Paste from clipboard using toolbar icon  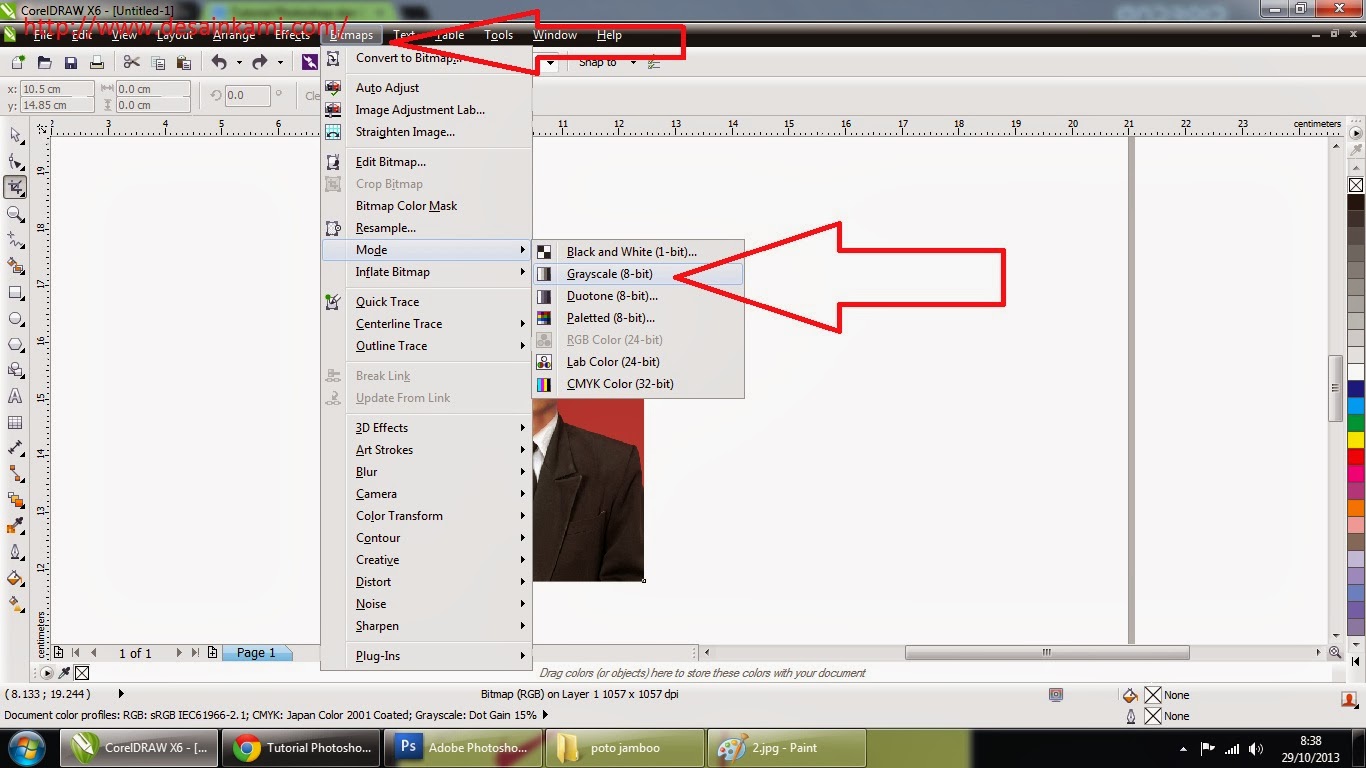pyautogui.click(x=183, y=62)
